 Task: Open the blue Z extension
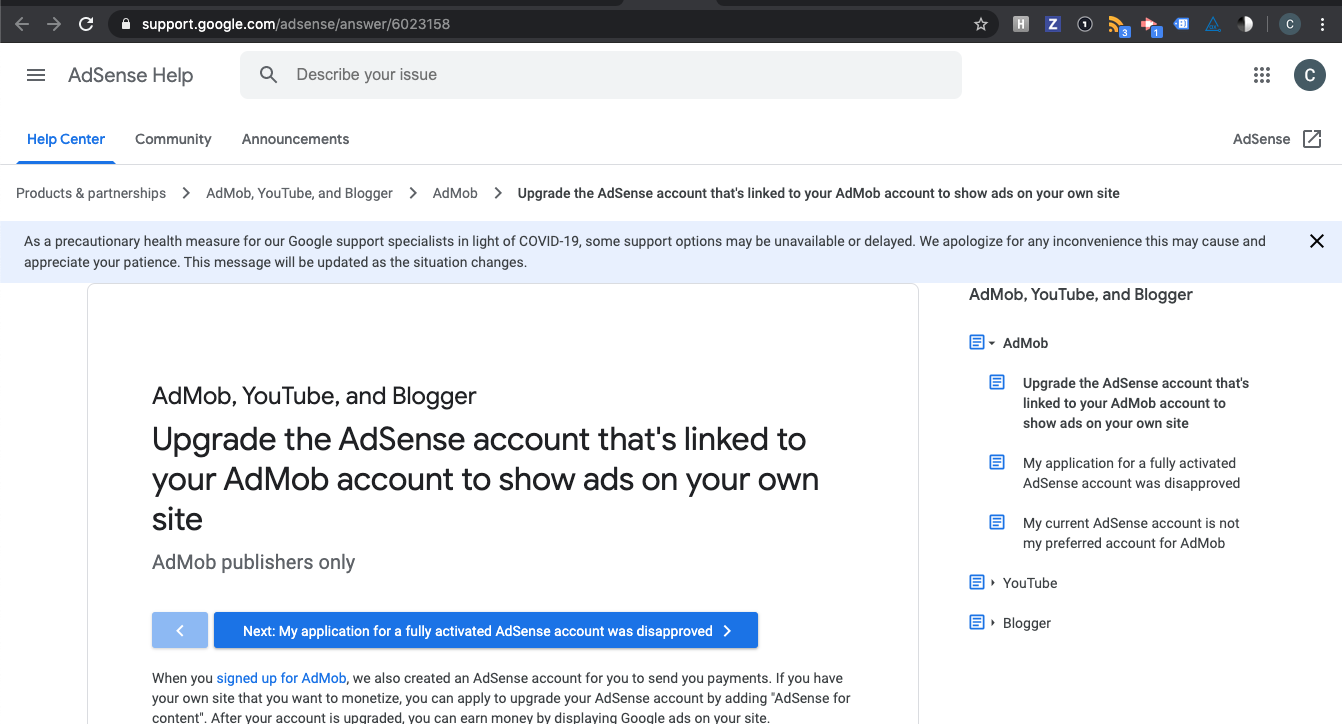coord(1053,24)
